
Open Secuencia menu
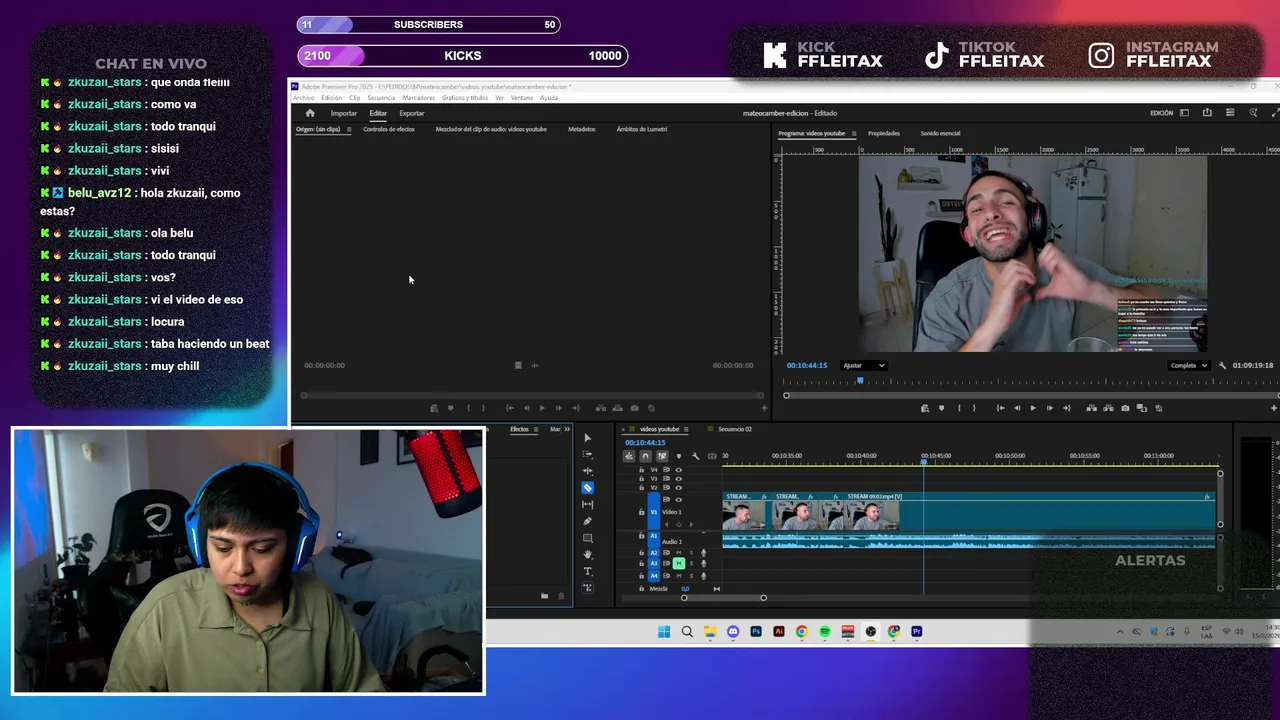(381, 98)
